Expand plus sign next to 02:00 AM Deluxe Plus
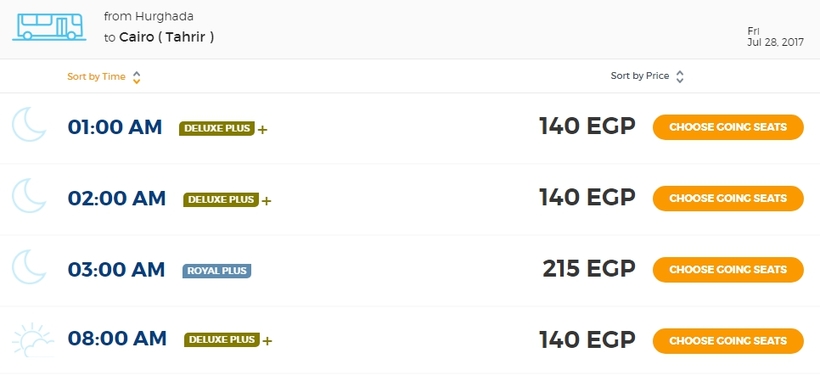The width and height of the screenshot is (820, 381). [x=266, y=201]
